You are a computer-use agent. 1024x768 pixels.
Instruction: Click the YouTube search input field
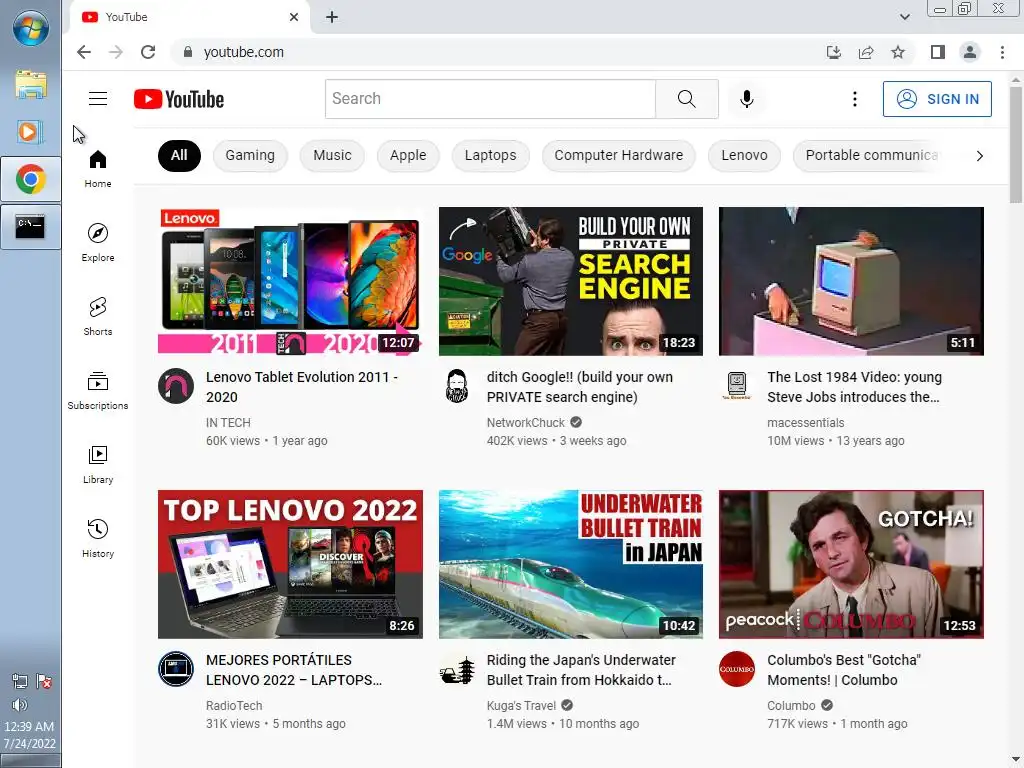point(490,99)
